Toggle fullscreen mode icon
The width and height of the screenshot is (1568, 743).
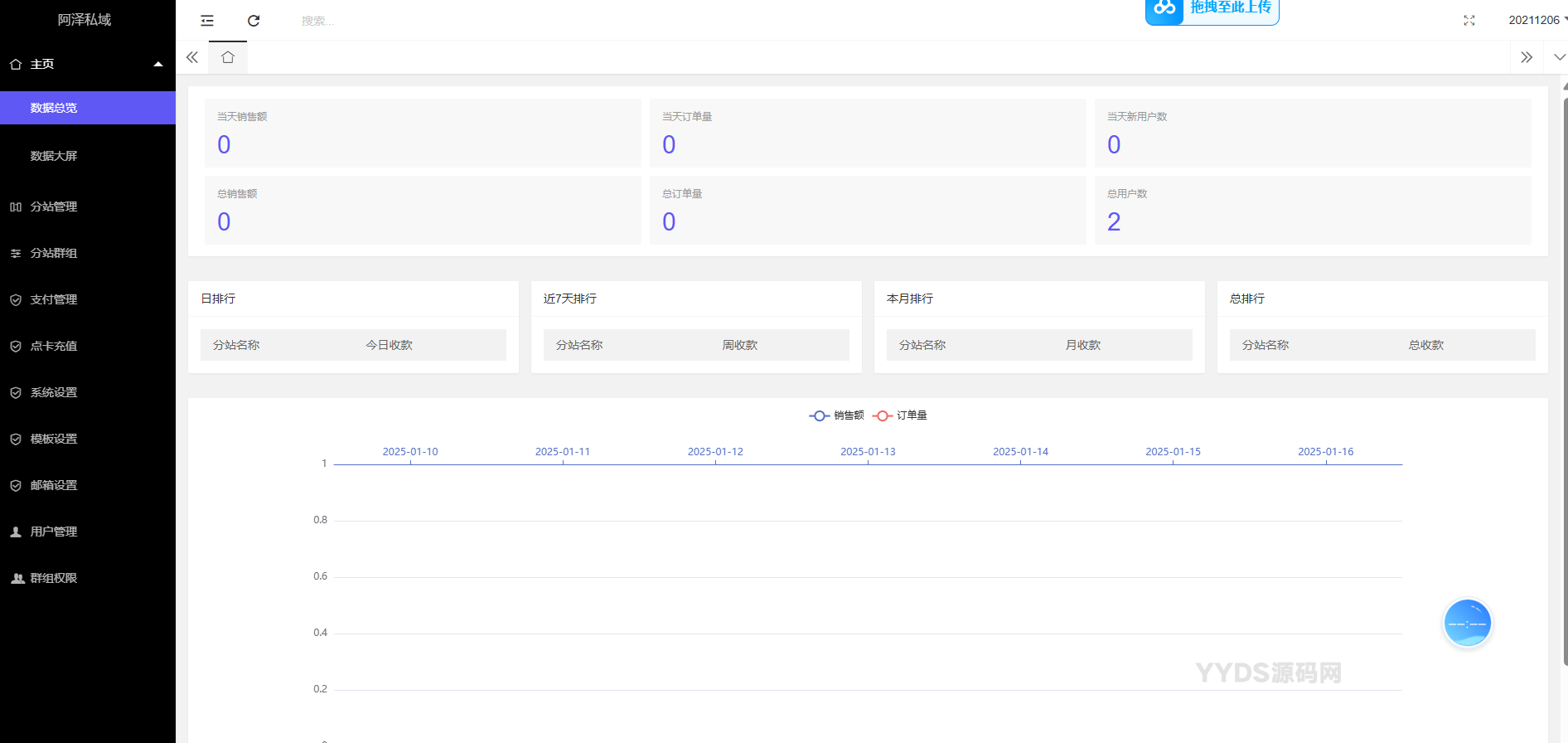click(x=1469, y=21)
